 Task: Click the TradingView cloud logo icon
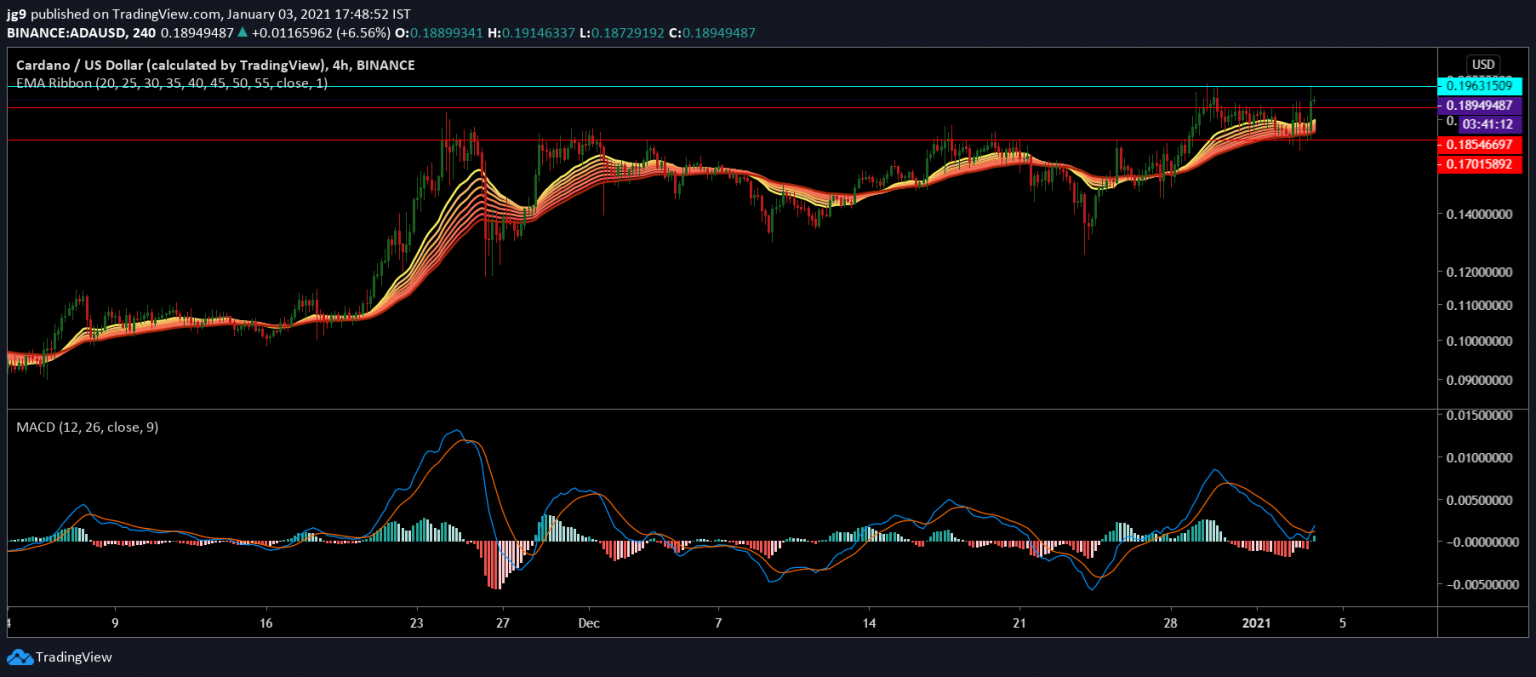pyautogui.click(x=19, y=657)
